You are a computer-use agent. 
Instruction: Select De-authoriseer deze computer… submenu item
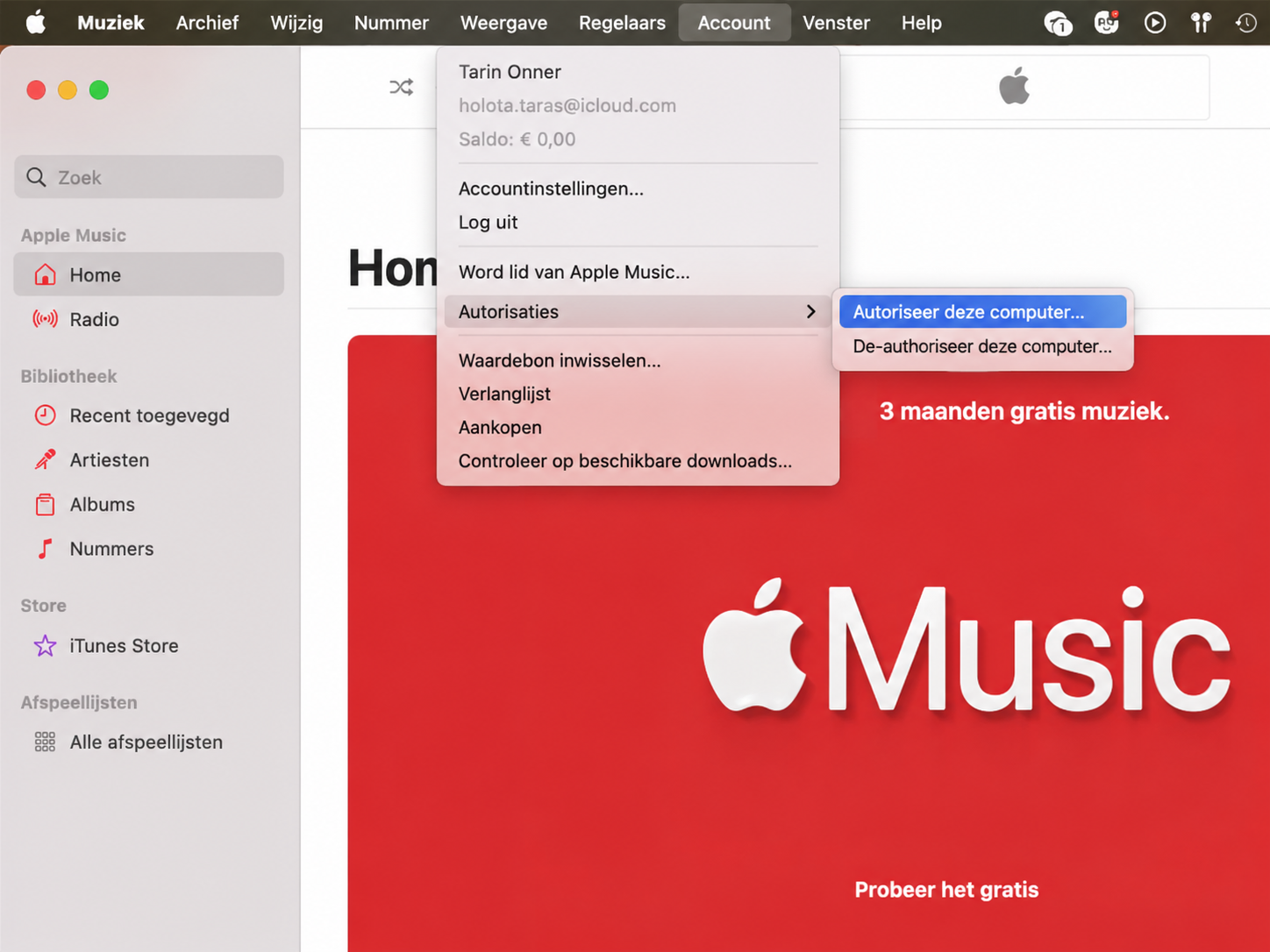(982, 346)
